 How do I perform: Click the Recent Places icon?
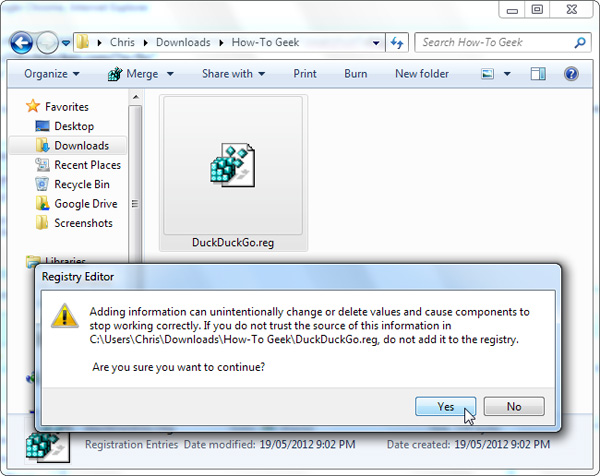42,165
